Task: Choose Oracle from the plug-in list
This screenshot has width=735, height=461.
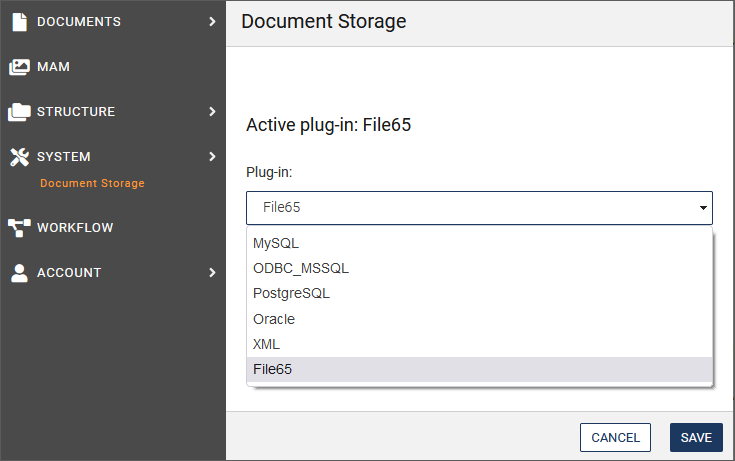Action: tap(479, 319)
